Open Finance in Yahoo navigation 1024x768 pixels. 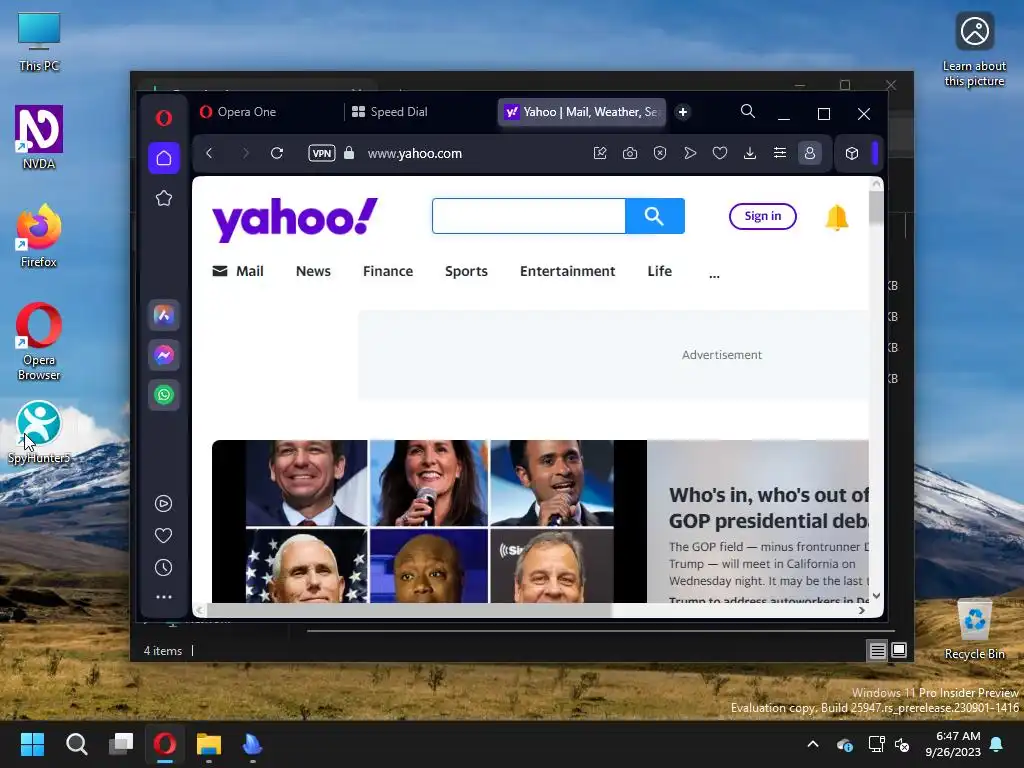point(388,271)
